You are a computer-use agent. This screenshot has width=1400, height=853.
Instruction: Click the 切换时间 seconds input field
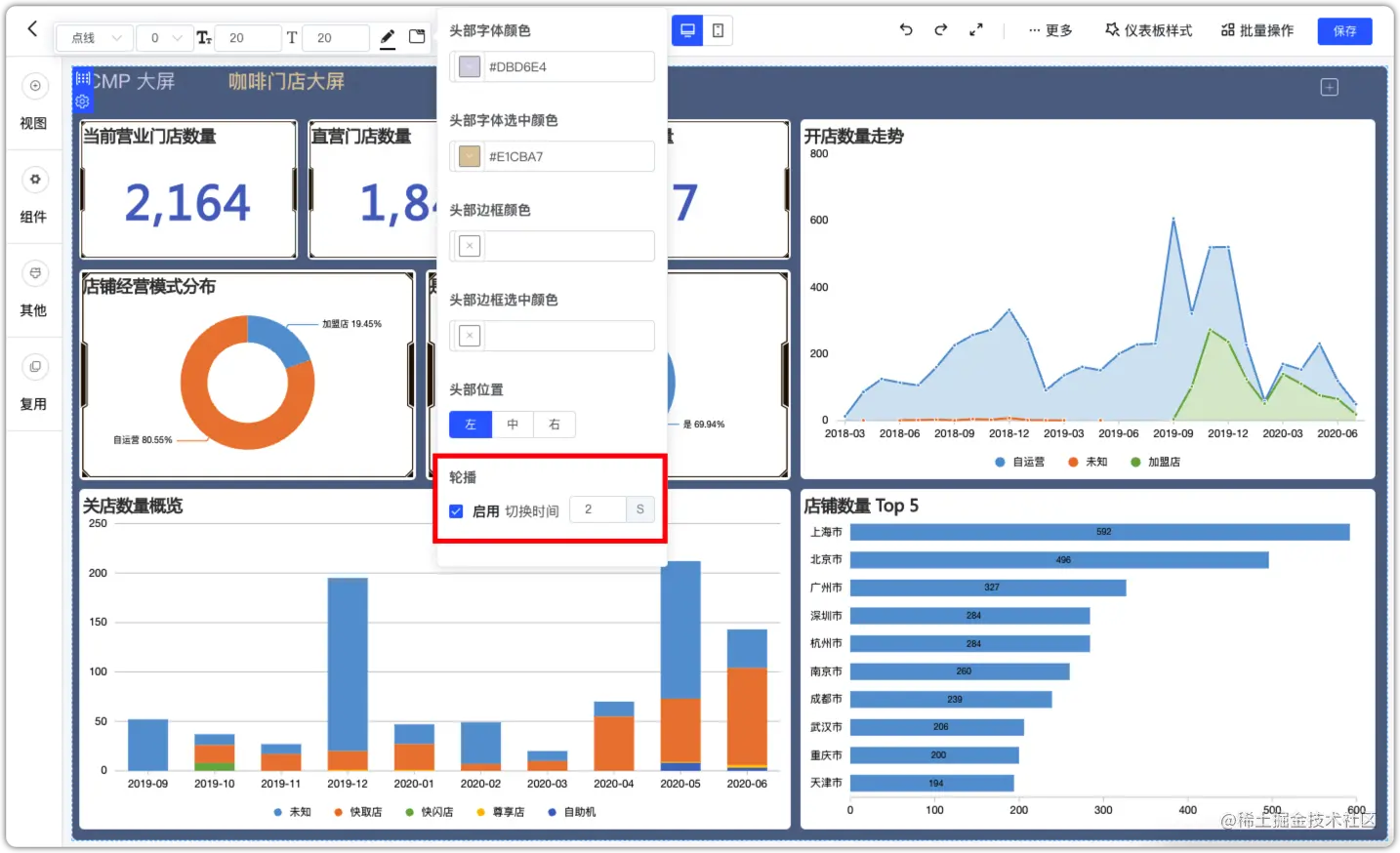(x=597, y=509)
